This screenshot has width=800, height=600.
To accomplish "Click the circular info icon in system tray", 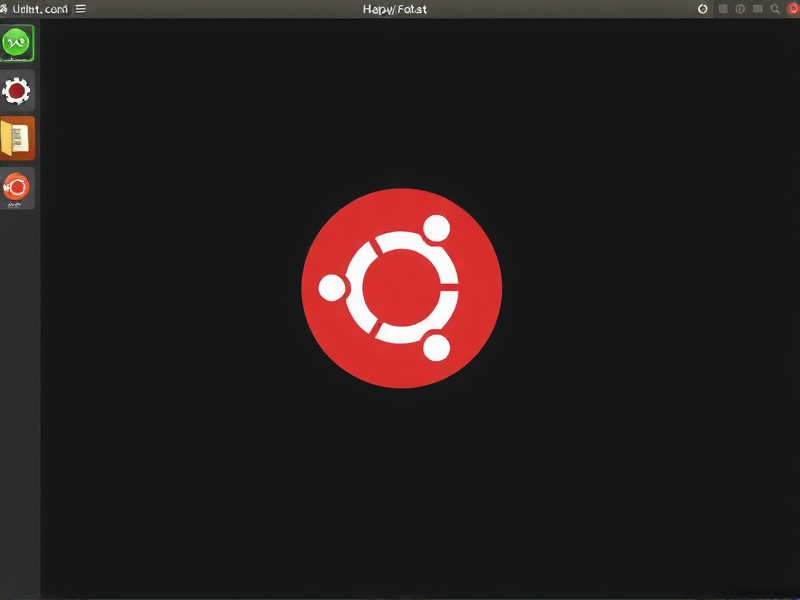I will (740, 9).
